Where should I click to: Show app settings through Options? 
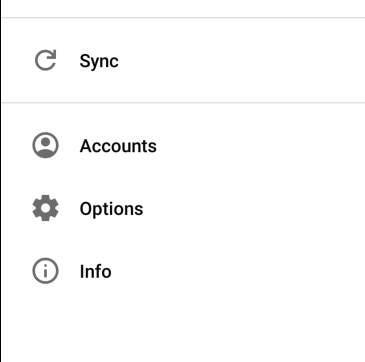[183, 208]
